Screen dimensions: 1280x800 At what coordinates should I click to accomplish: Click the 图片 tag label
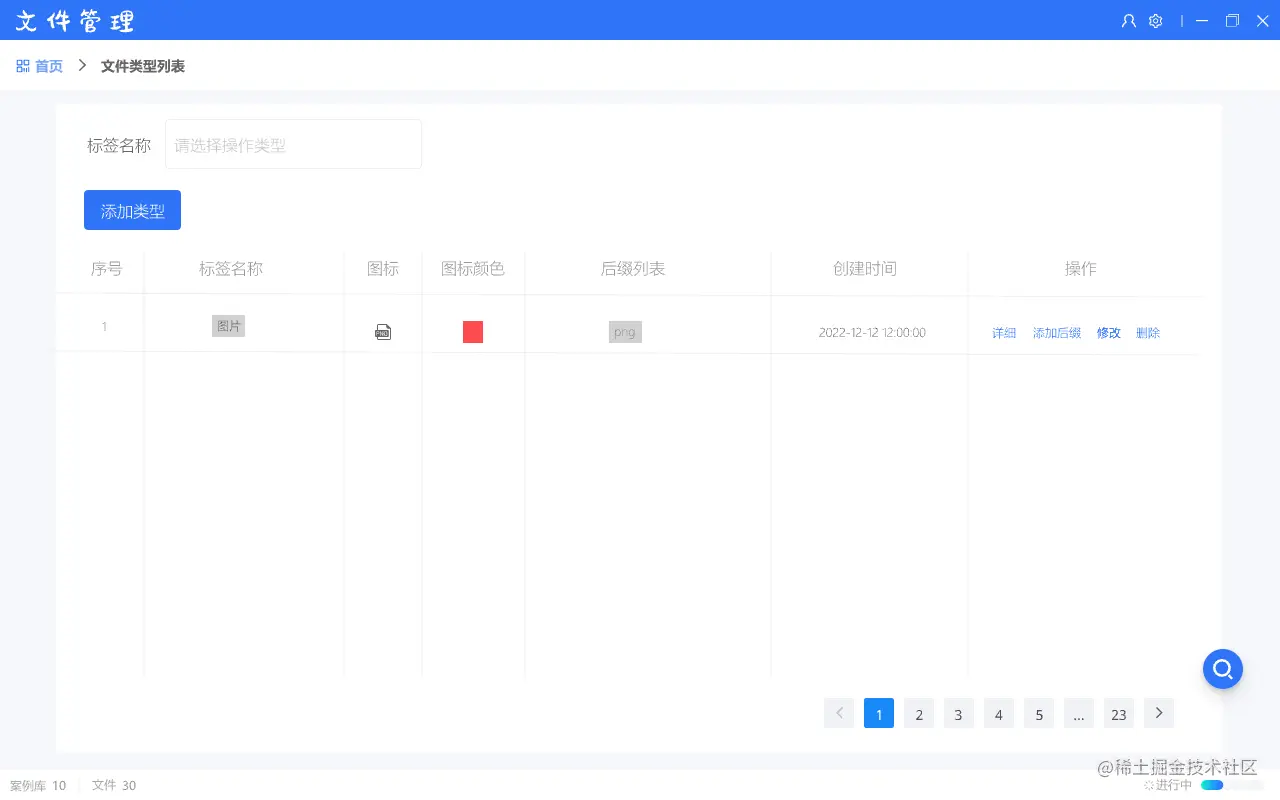click(x=228, y=326)
